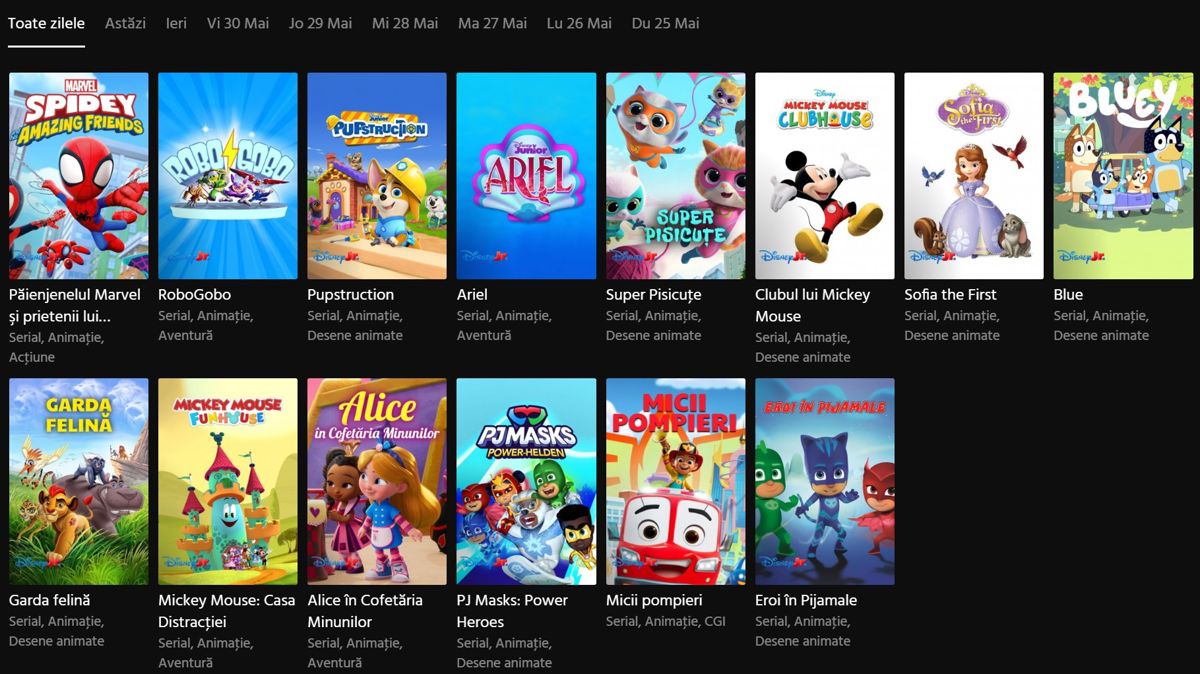This screenshot has width=1200, height=674.
Task: Click the genre line below PJ Masks: Power Heroes
Action: pyautogui.click(x=505, y=652)
